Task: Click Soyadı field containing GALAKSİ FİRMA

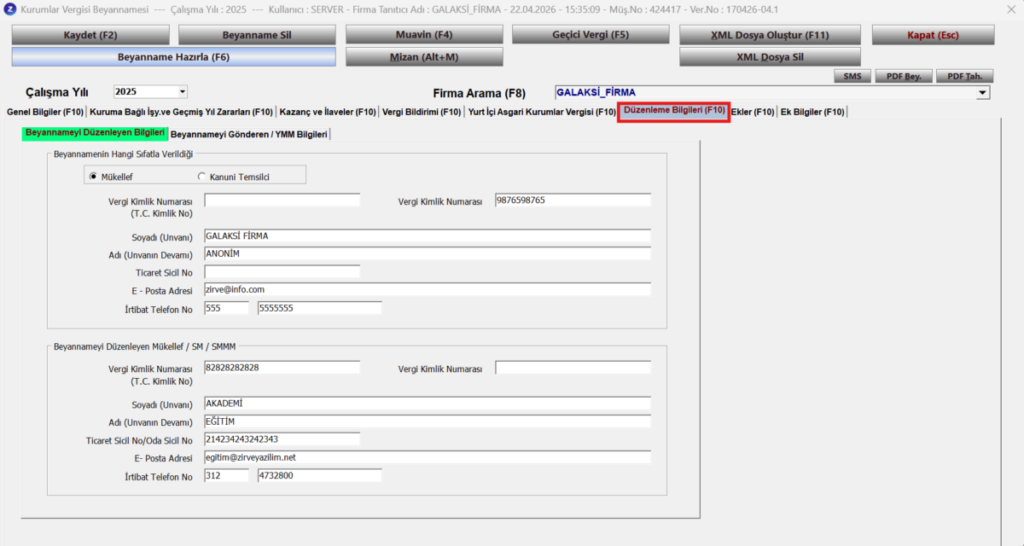Action: [427, 236]
